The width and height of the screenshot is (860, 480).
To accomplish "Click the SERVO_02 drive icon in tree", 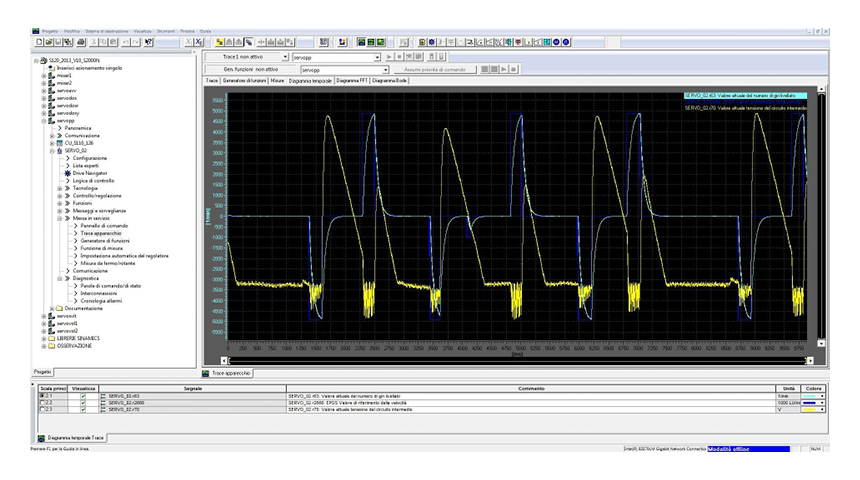I will 59,151.
